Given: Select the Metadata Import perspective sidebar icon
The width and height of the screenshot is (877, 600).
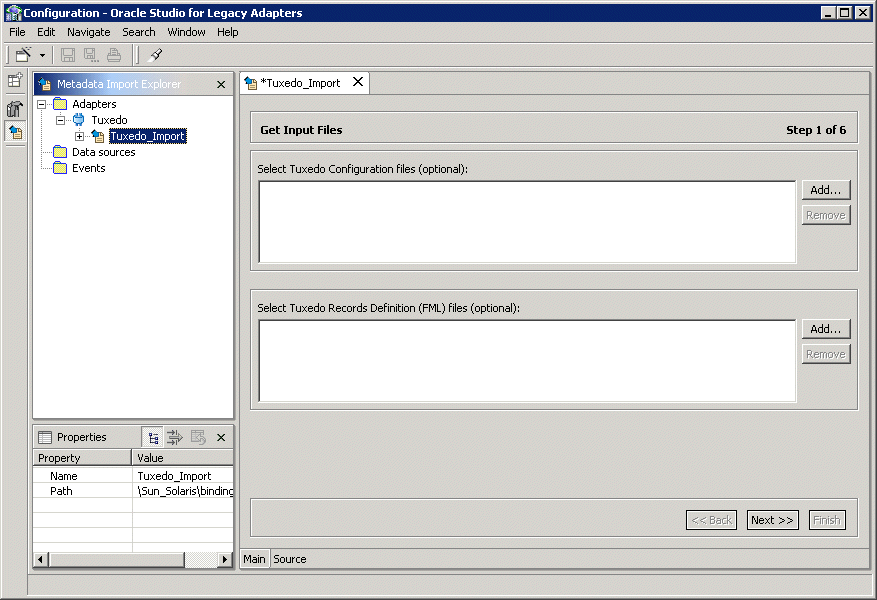Looking at the screenshot, I should (15, 133).
